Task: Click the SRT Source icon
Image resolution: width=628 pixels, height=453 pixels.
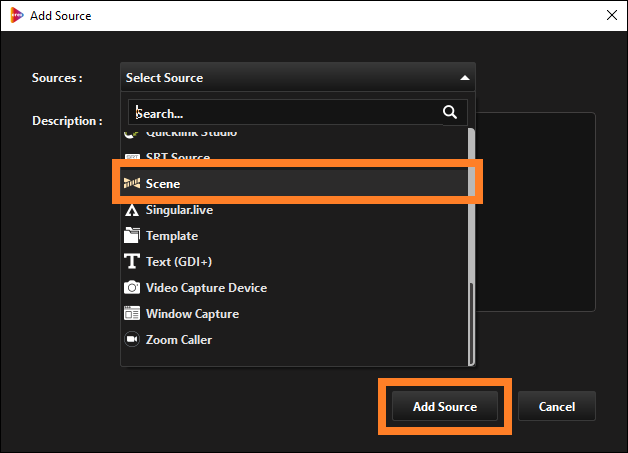Action: click(132, 157)
